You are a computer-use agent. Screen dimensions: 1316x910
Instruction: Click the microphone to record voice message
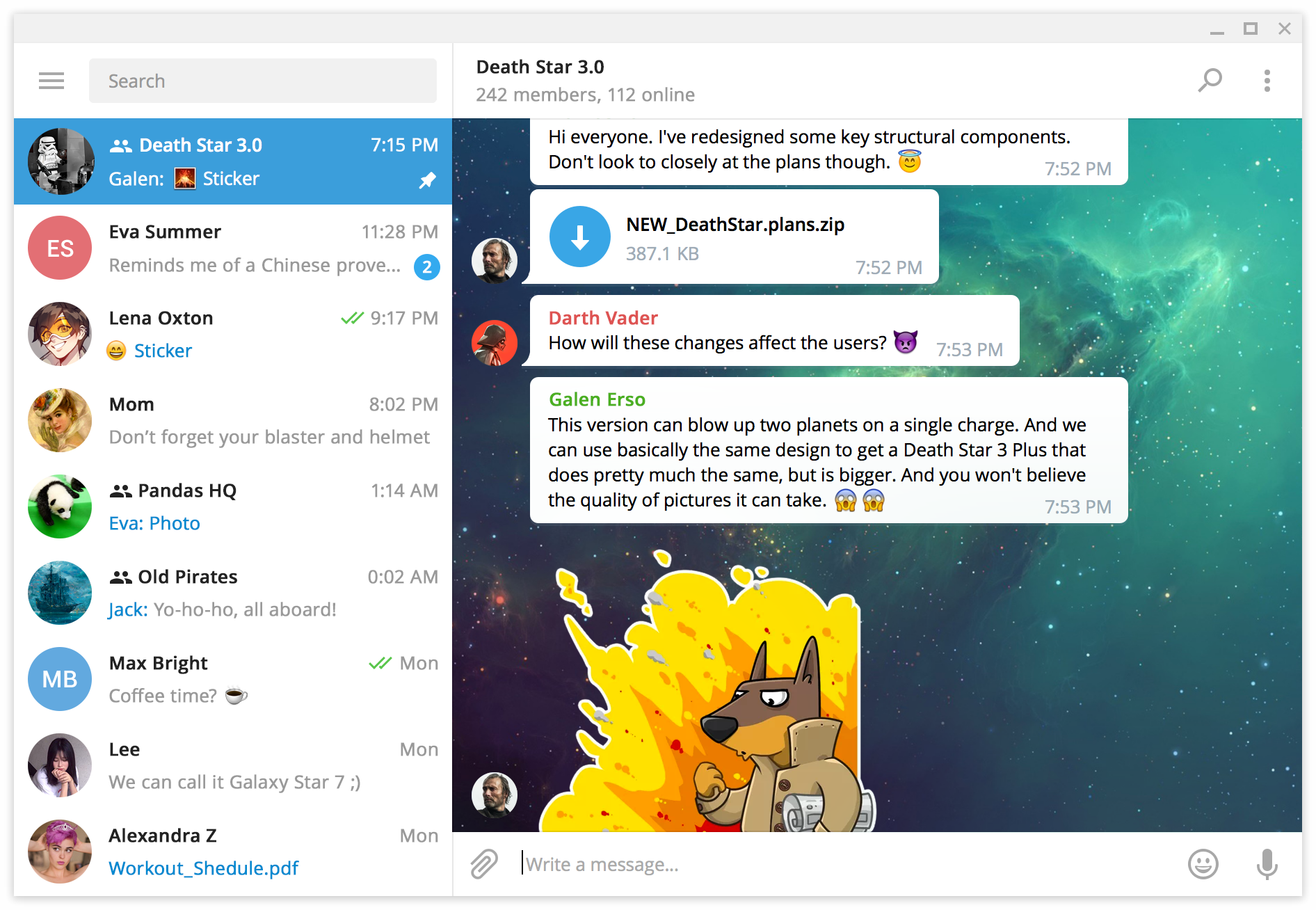[1267, 864]
